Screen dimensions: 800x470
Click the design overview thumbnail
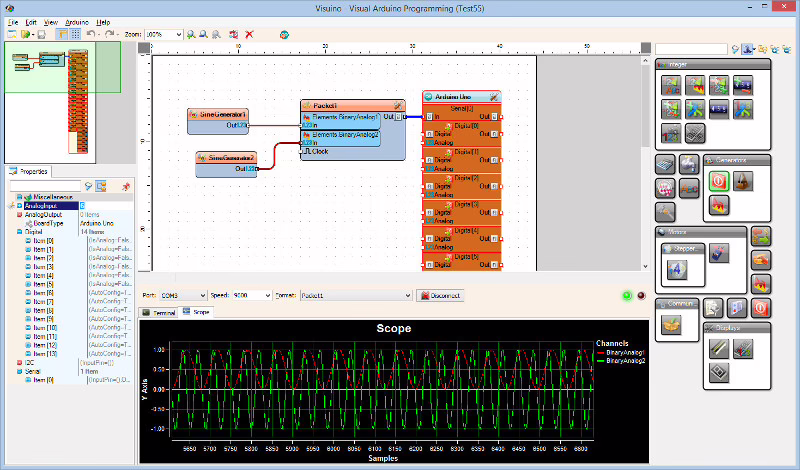tap(50, 100)
